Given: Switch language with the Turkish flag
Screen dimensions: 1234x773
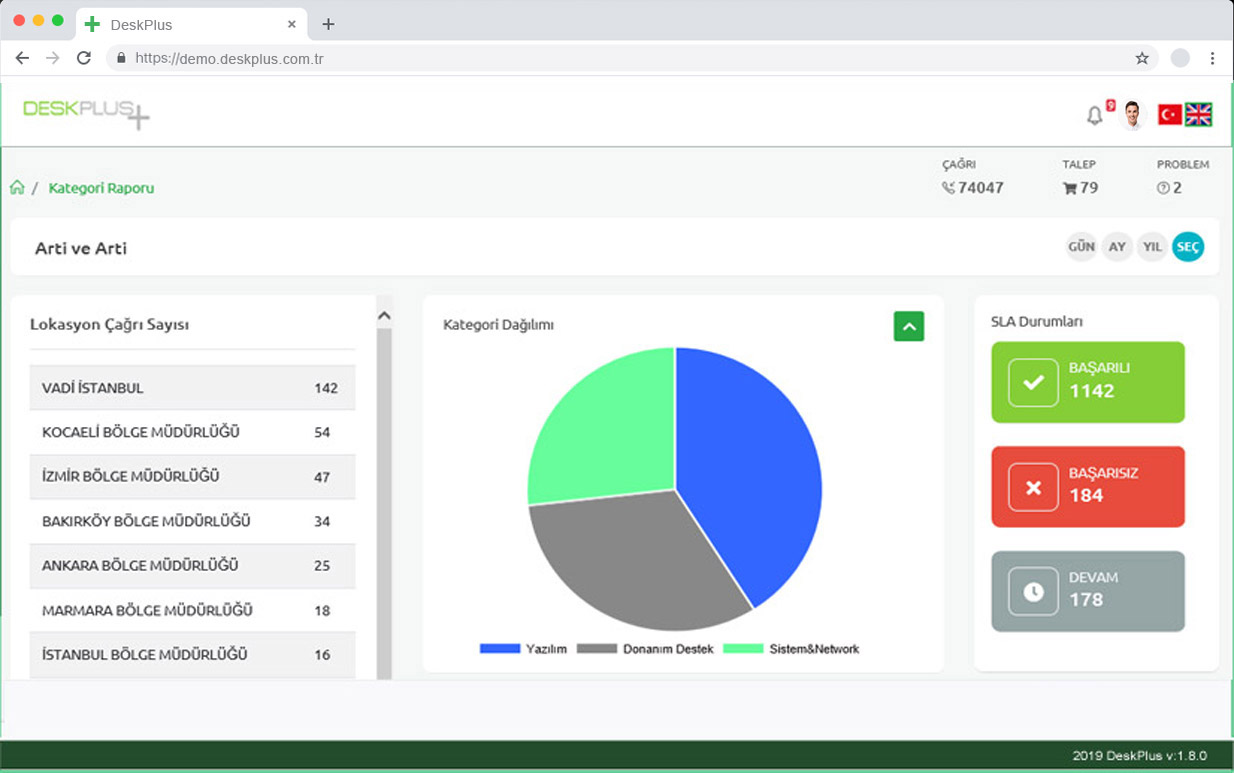Looking at the screenshot, I should click(1169, 115).
